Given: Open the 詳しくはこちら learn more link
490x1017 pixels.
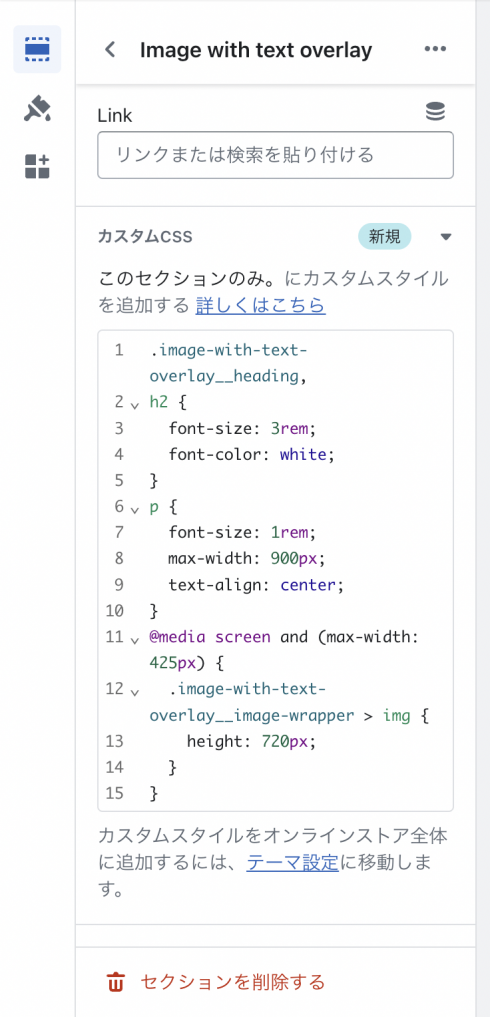Looking at the screenshot, I should [260, 305].
